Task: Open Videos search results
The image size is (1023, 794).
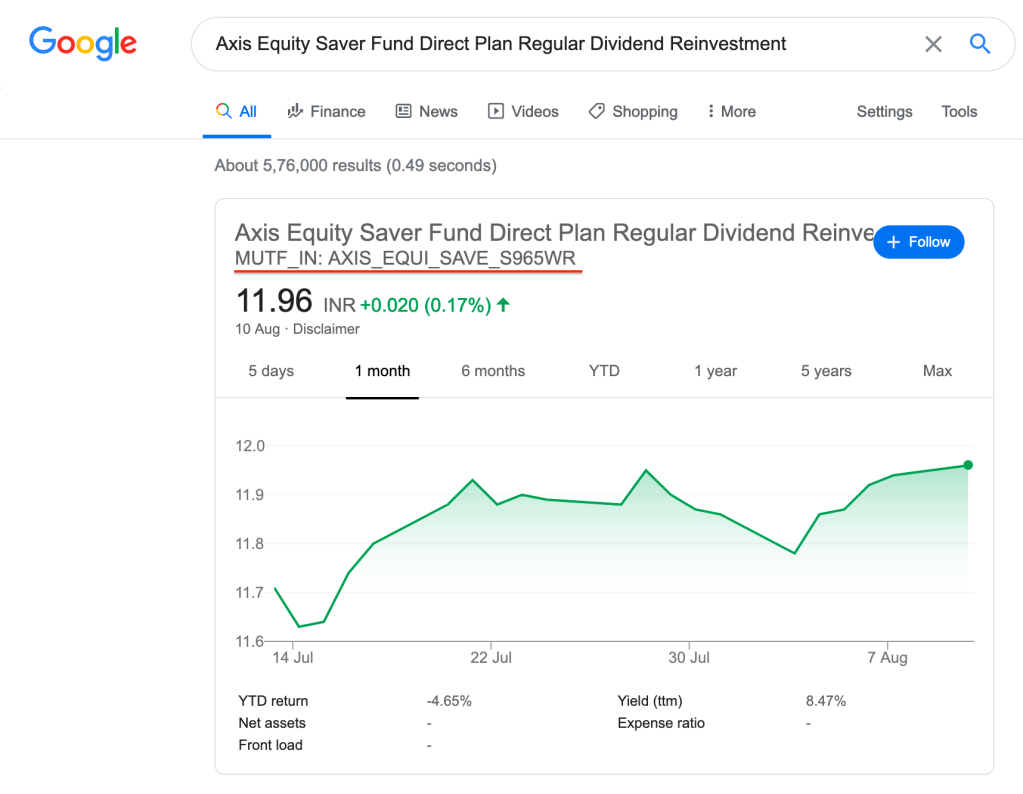Action: pos(523,112)
